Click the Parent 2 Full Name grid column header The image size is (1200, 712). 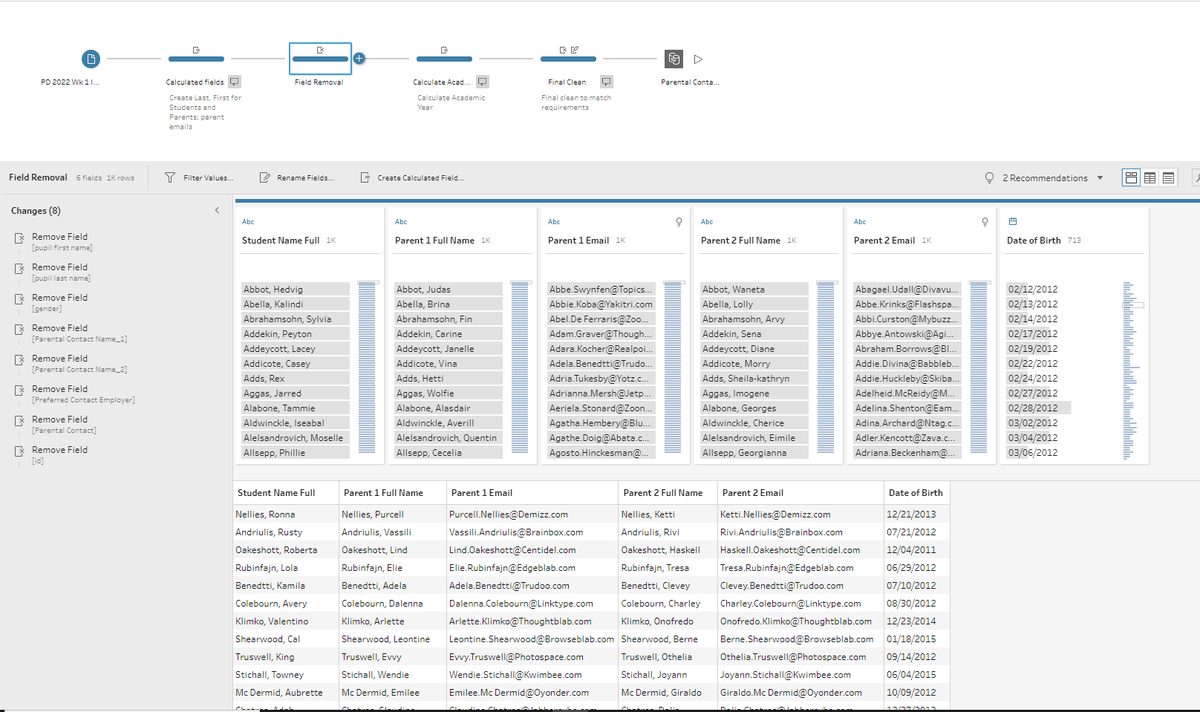point(667,493)
